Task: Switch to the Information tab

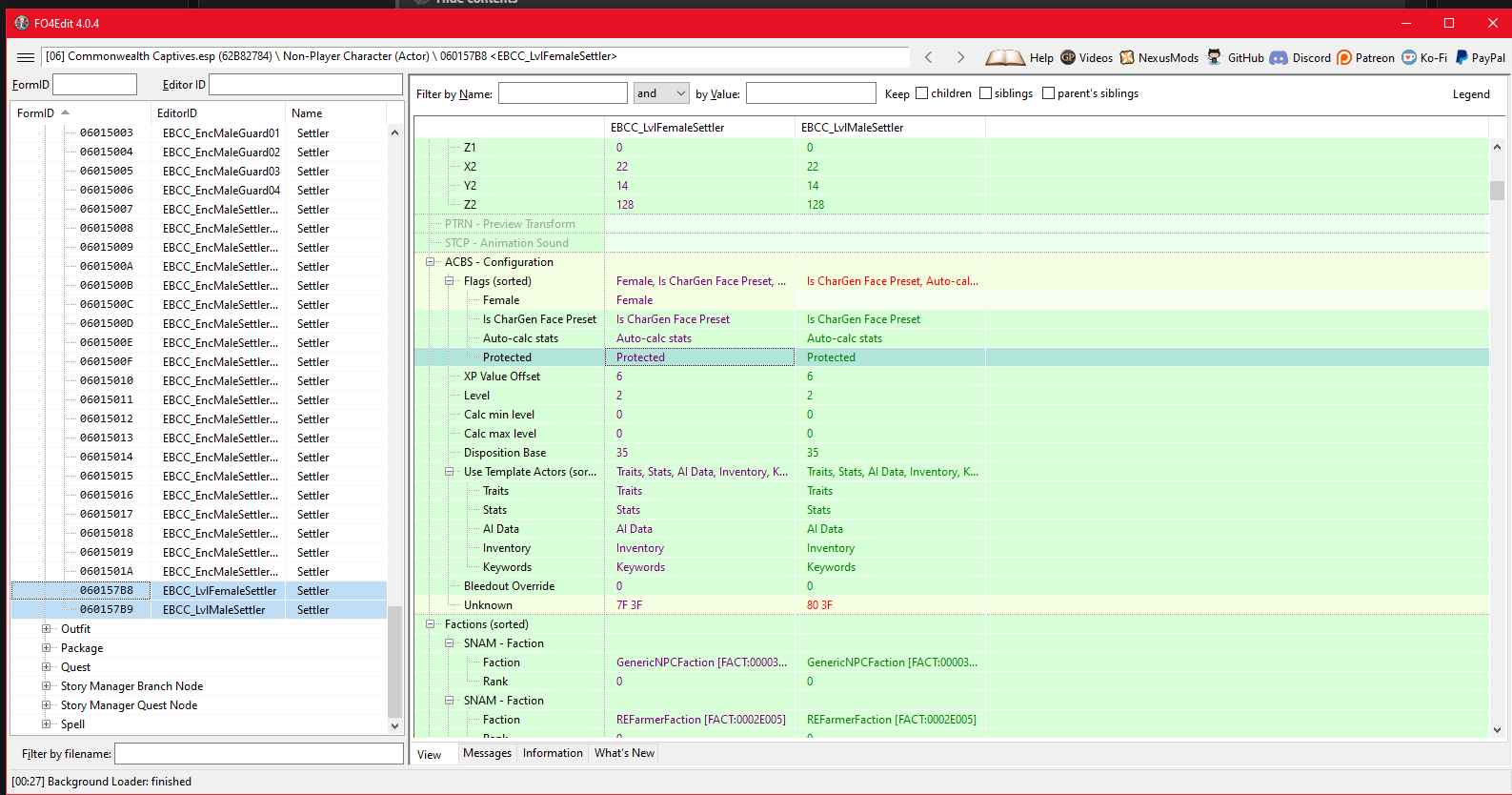Action: click(x=553, y=753)
